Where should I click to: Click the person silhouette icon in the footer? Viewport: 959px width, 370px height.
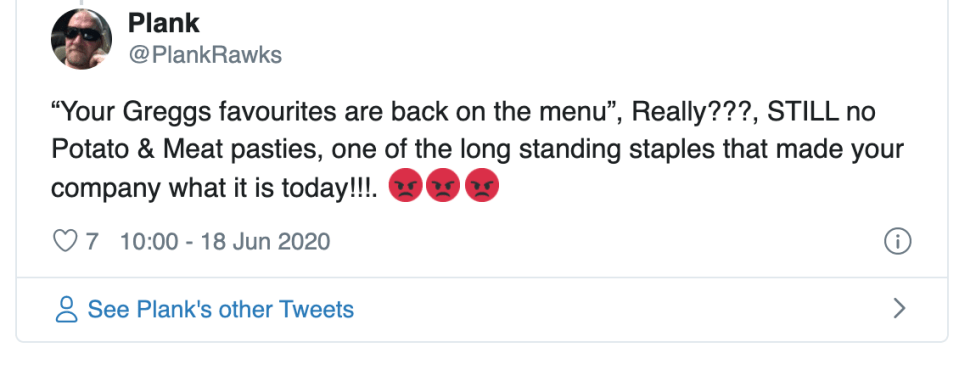(x=66, y=309)
